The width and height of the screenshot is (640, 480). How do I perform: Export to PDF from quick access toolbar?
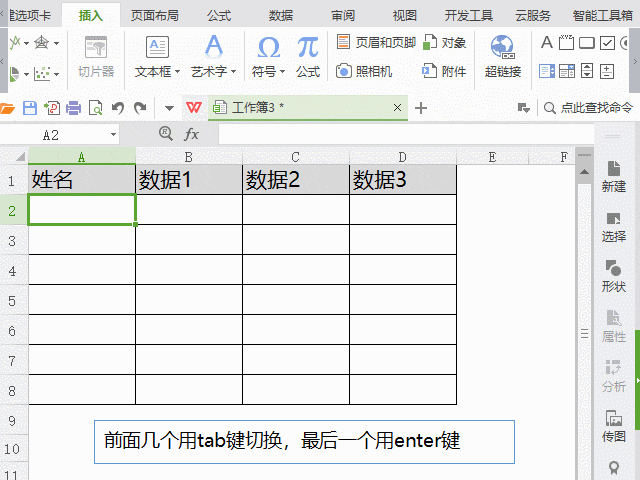click(x=52, y=108)
